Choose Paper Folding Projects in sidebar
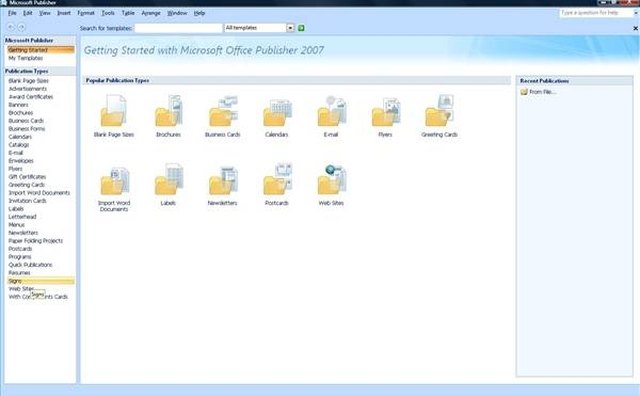Viewport: 640px width, 396px height. pos(36,241)
